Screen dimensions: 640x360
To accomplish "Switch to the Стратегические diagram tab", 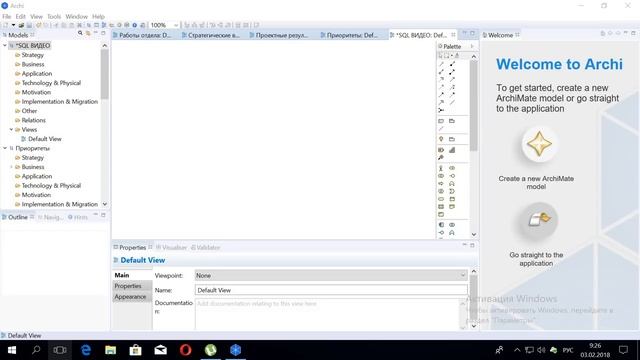I will click(213, 35).
